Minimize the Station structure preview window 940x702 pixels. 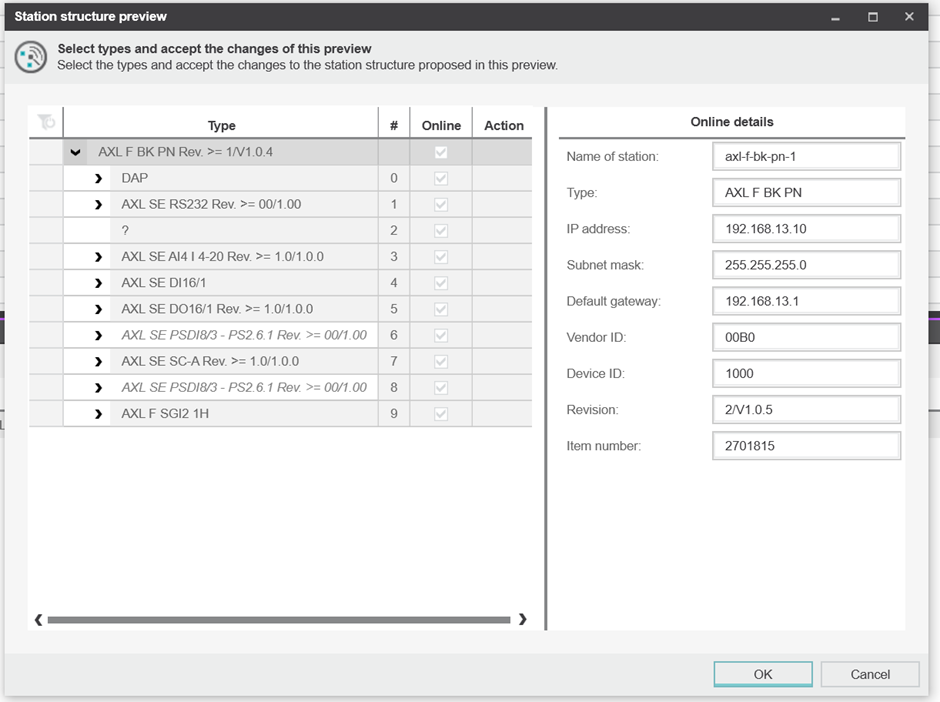click(x=835, y=17)
